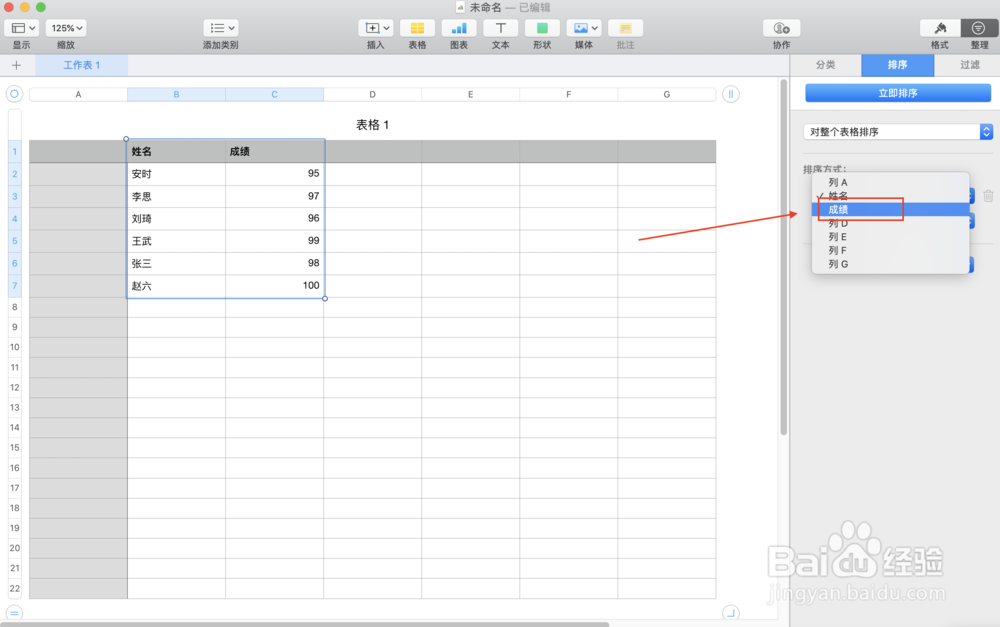Viewport: 1000px width, 627px height.
Task: Click the 成绩 header cell
Action: pos(274,152)
